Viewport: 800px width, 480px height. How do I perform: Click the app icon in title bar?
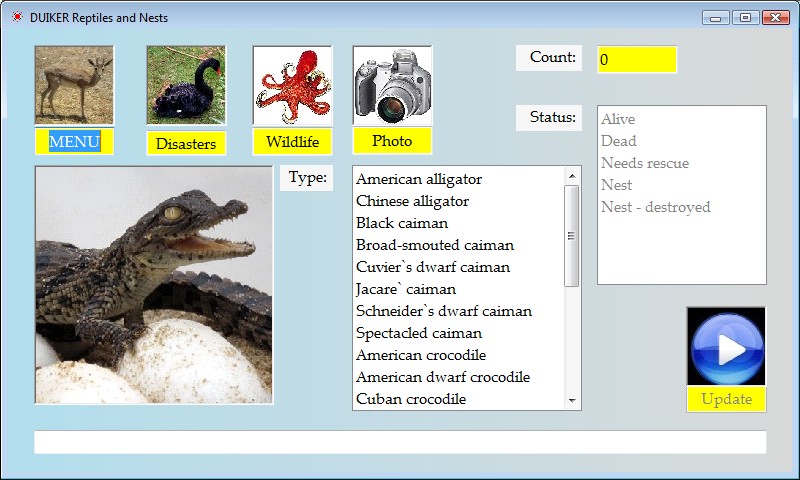(x=17, y=18)
